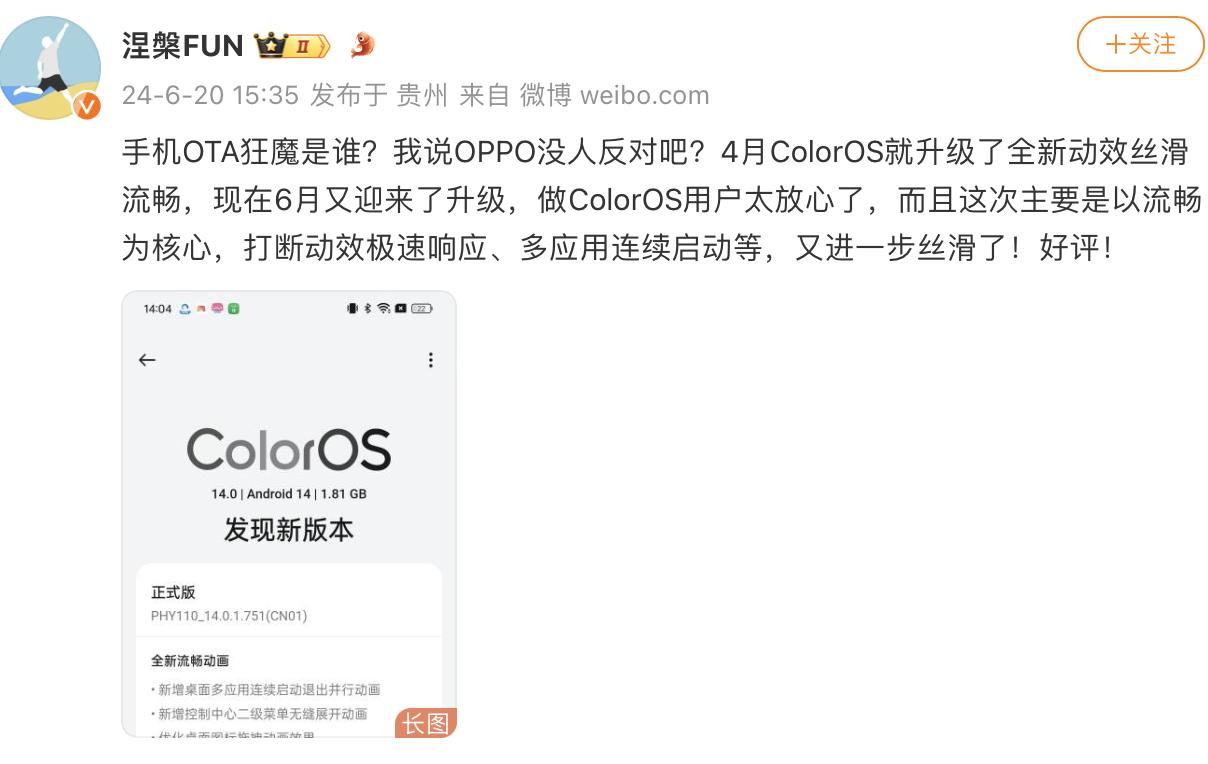Click the red fish badge icon
This screenshot has width=1208, height=764.
coord(362,44)
